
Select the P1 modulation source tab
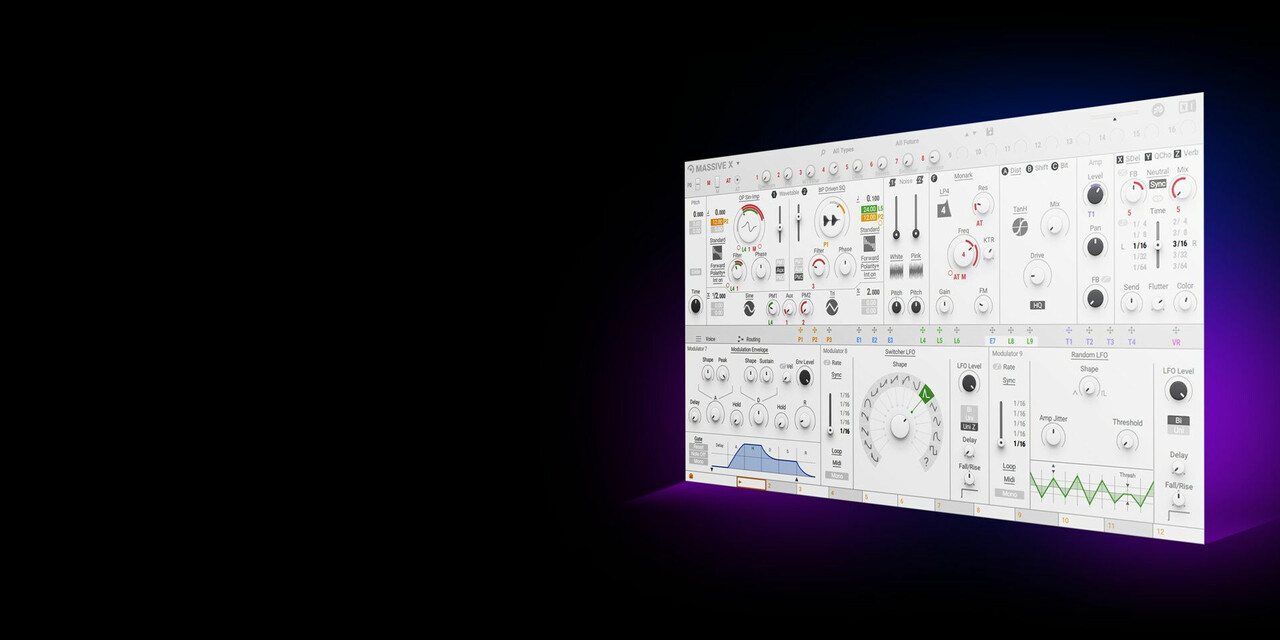[x=800, y=340]
